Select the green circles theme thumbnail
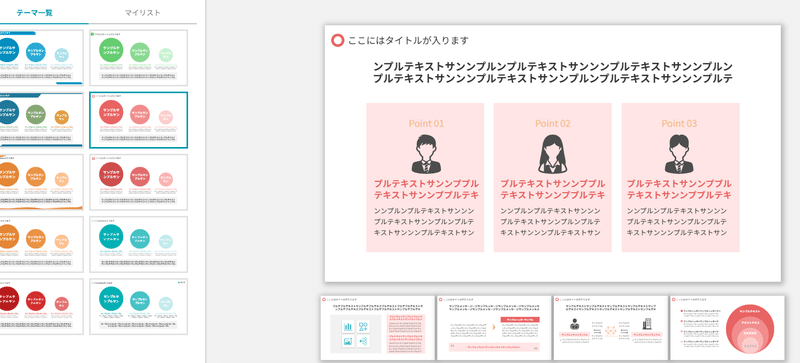Image resolution: width=800 pixels, height=363 pixels. pos(139,58)
